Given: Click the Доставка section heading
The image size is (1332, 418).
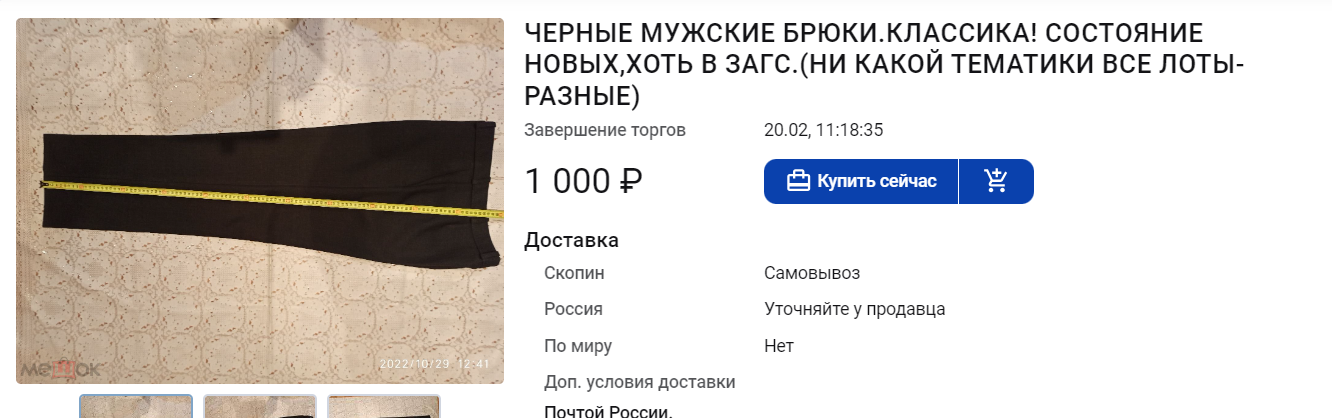Looking at the screenshot, I should pyautogui.click(x=571, y=240).
